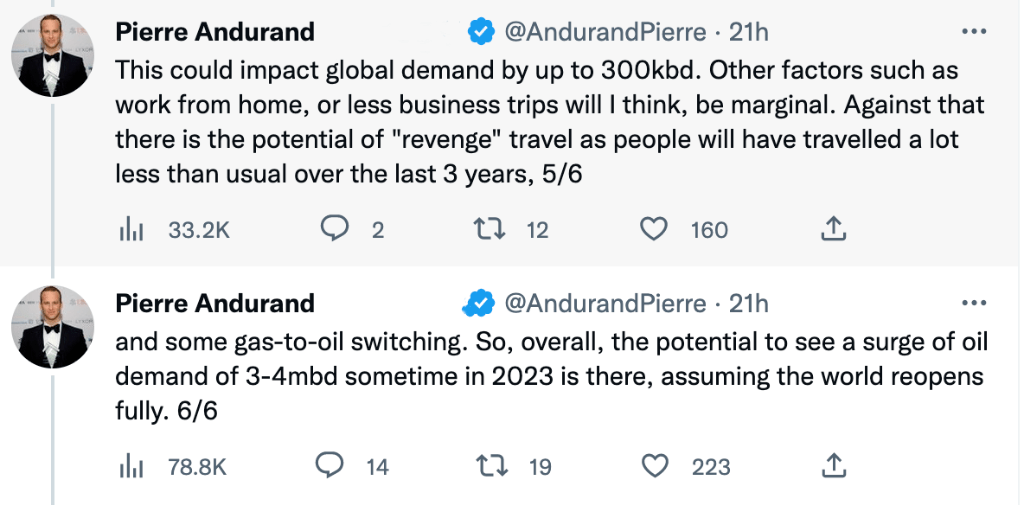Open the profile picture on the first tweet
This screenshot has height=505, width=1024.
tap(51, 56)
